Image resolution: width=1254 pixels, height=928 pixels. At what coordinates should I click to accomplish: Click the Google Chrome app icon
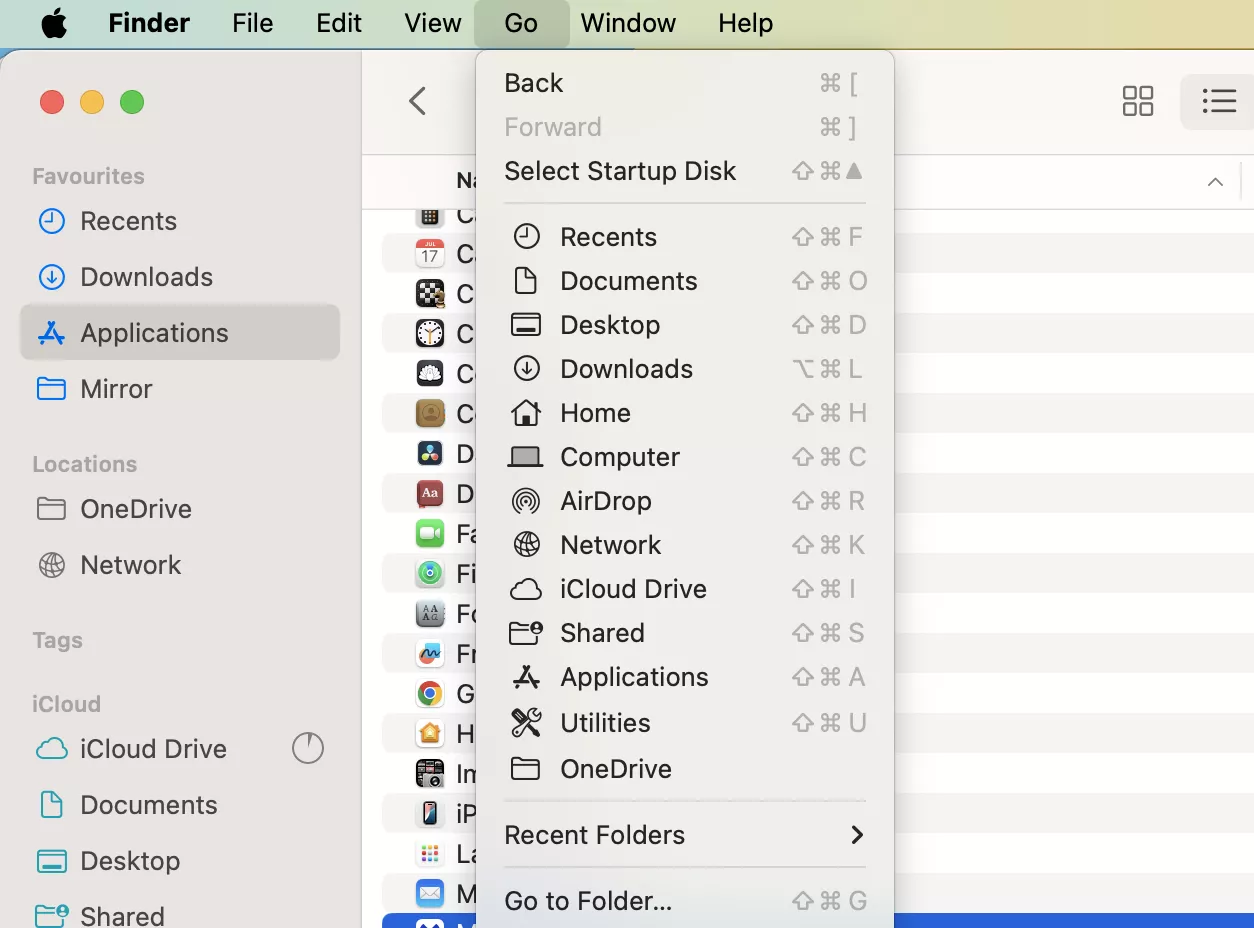pyautogui.click(x=430, y=693)
